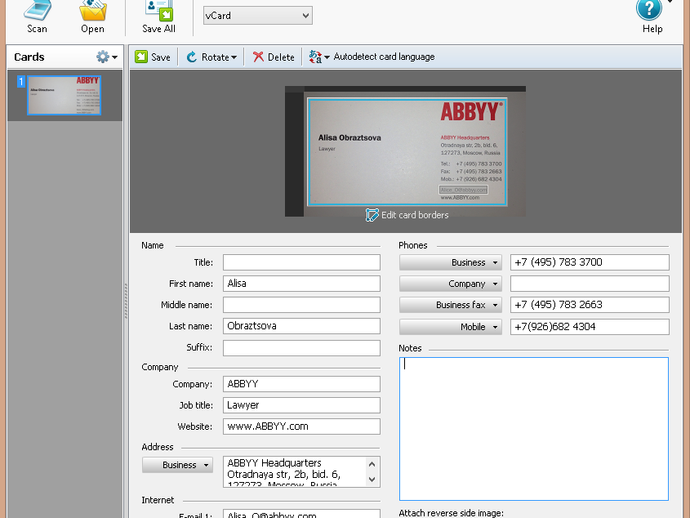
Task: Click the Edit card borders link
Action: [x=415, y=215]
